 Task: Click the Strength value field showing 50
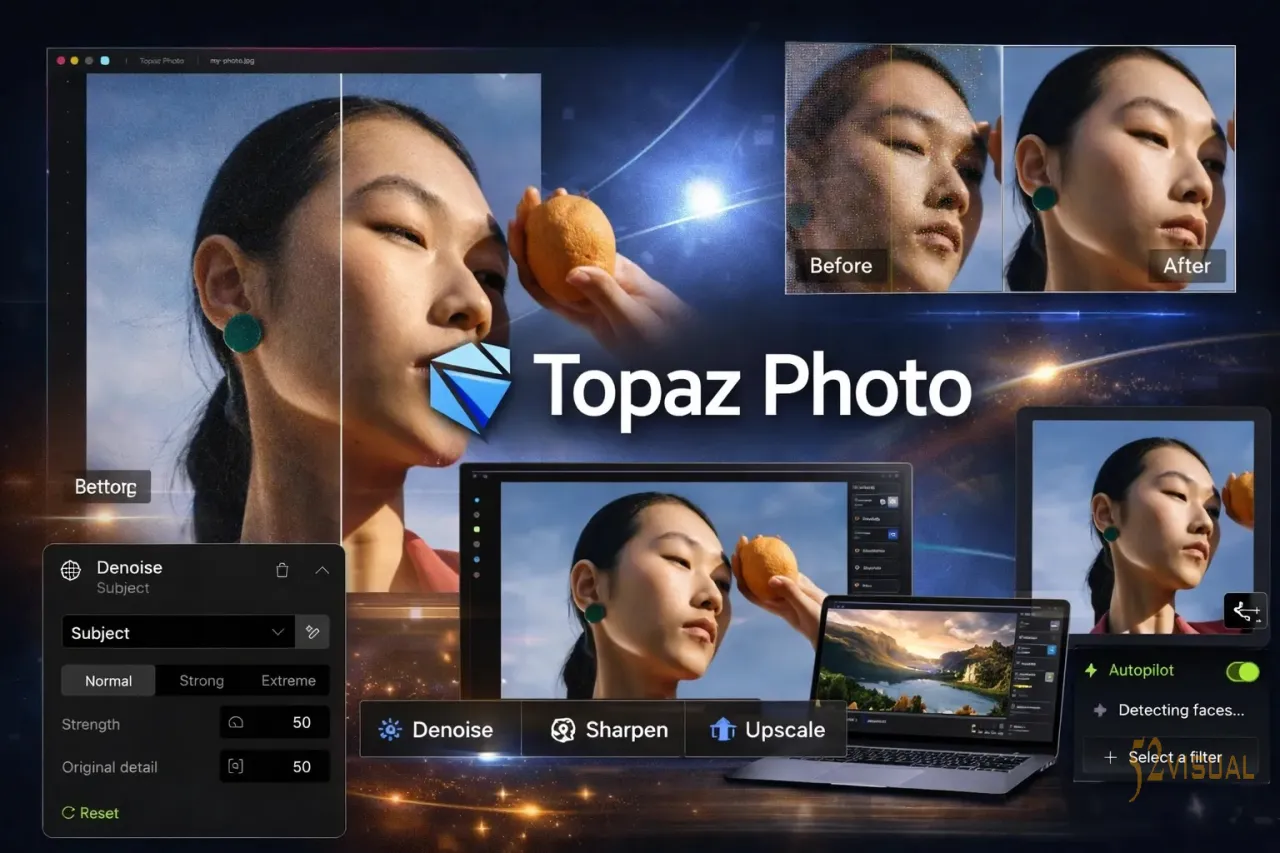tap(274, 722)
